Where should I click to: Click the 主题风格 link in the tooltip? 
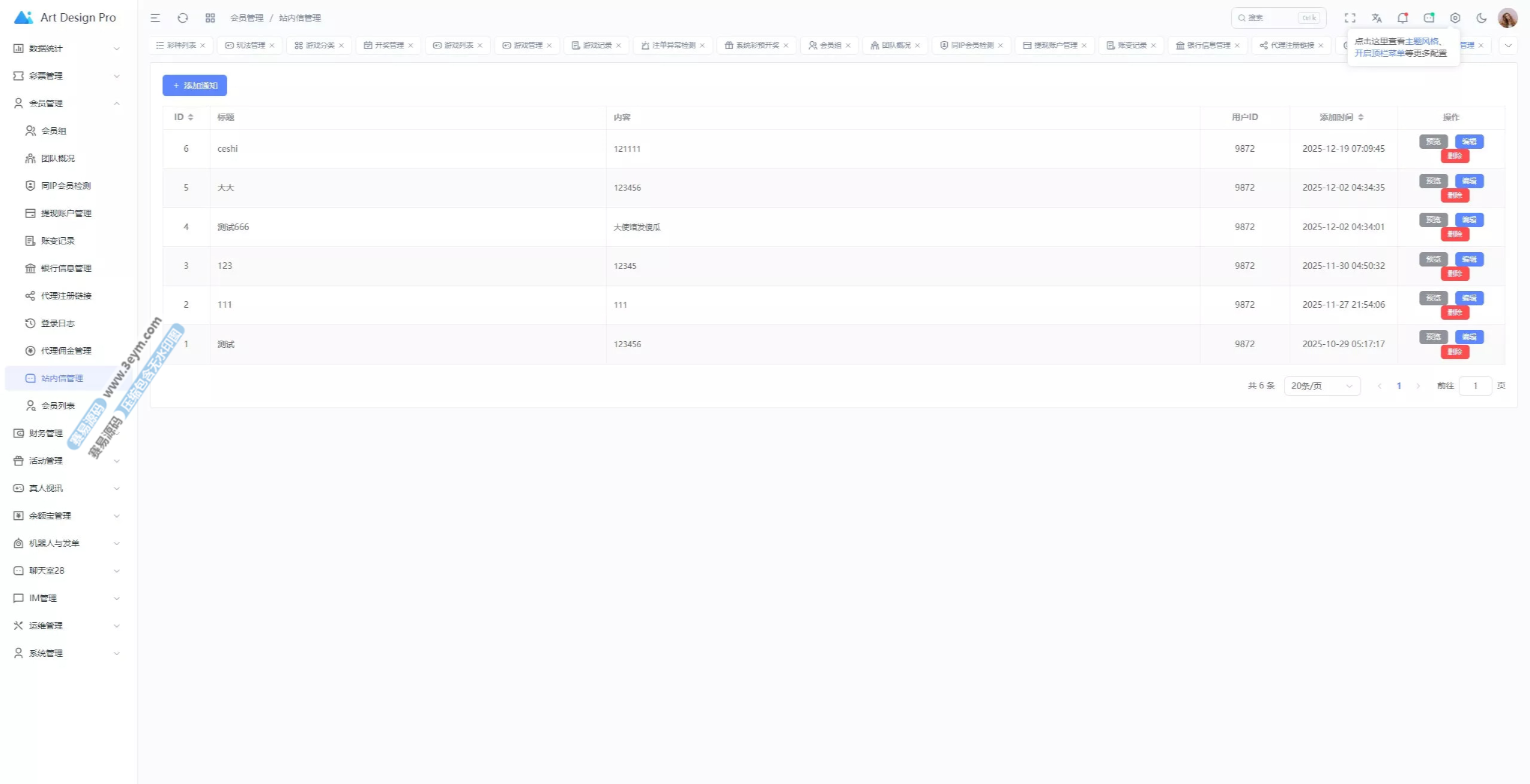click(1421, 41)
